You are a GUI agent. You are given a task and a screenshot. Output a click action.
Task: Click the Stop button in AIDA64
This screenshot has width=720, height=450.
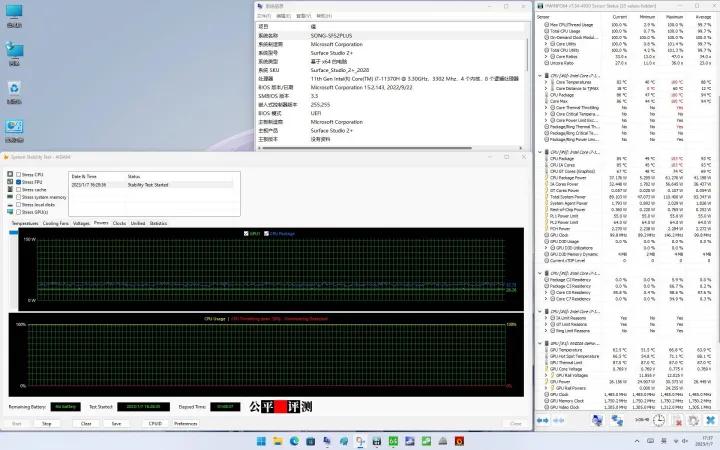46,423
